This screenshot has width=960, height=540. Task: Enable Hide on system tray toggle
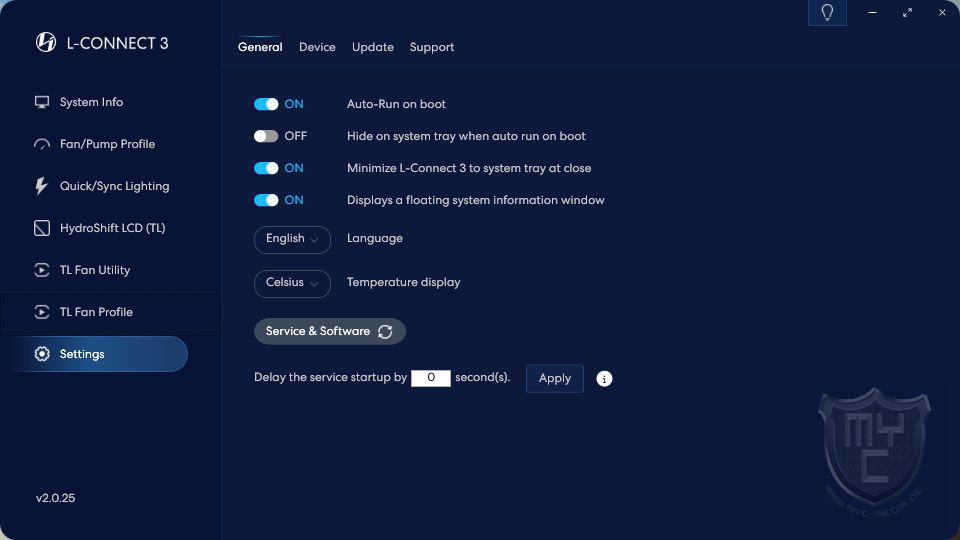pyautogui.click(x=266, y=136)
